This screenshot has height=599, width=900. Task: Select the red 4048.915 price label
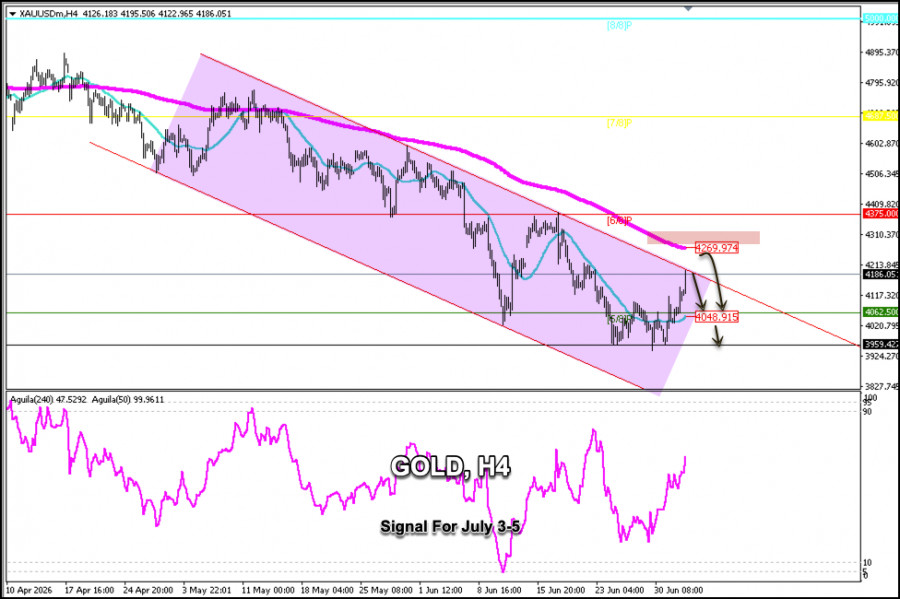click(717, 317)
